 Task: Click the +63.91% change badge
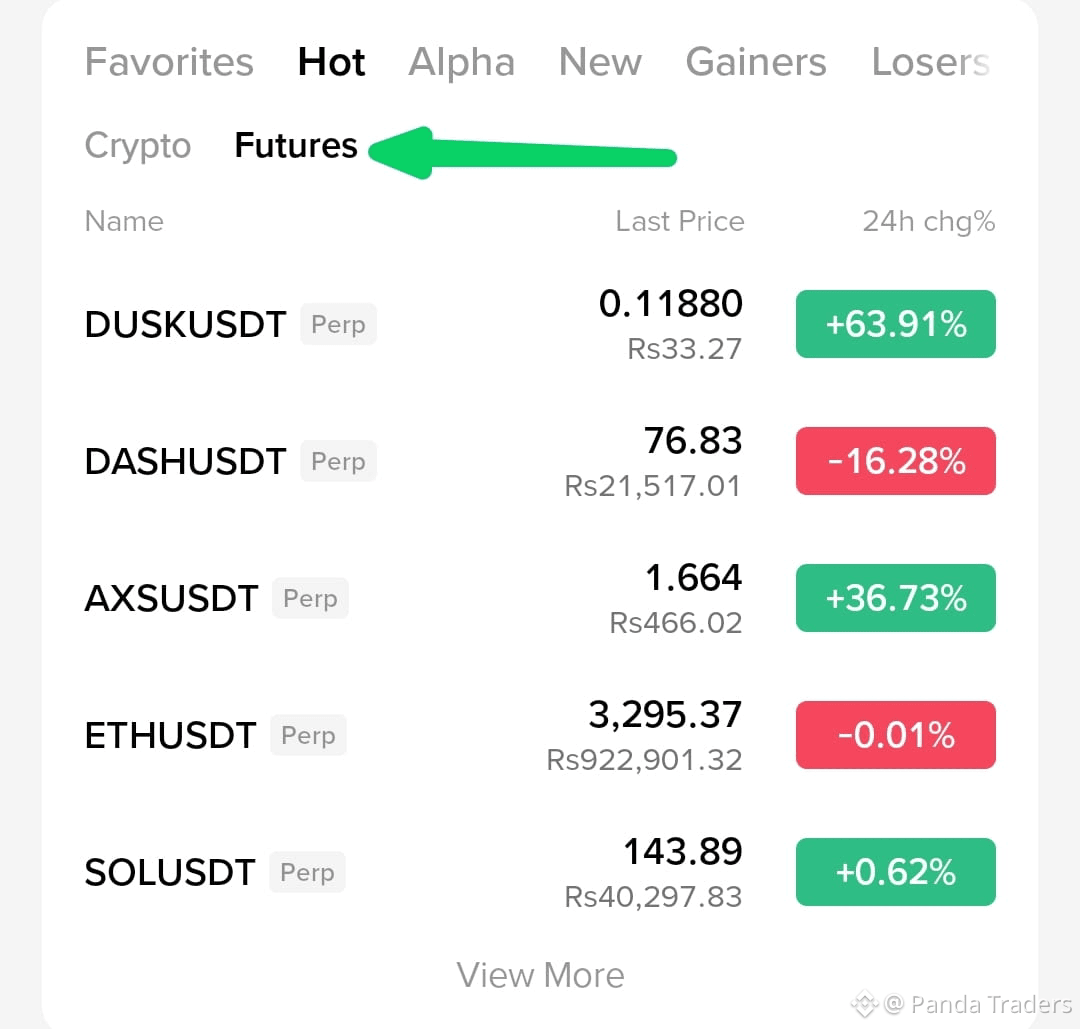[895, 324]
